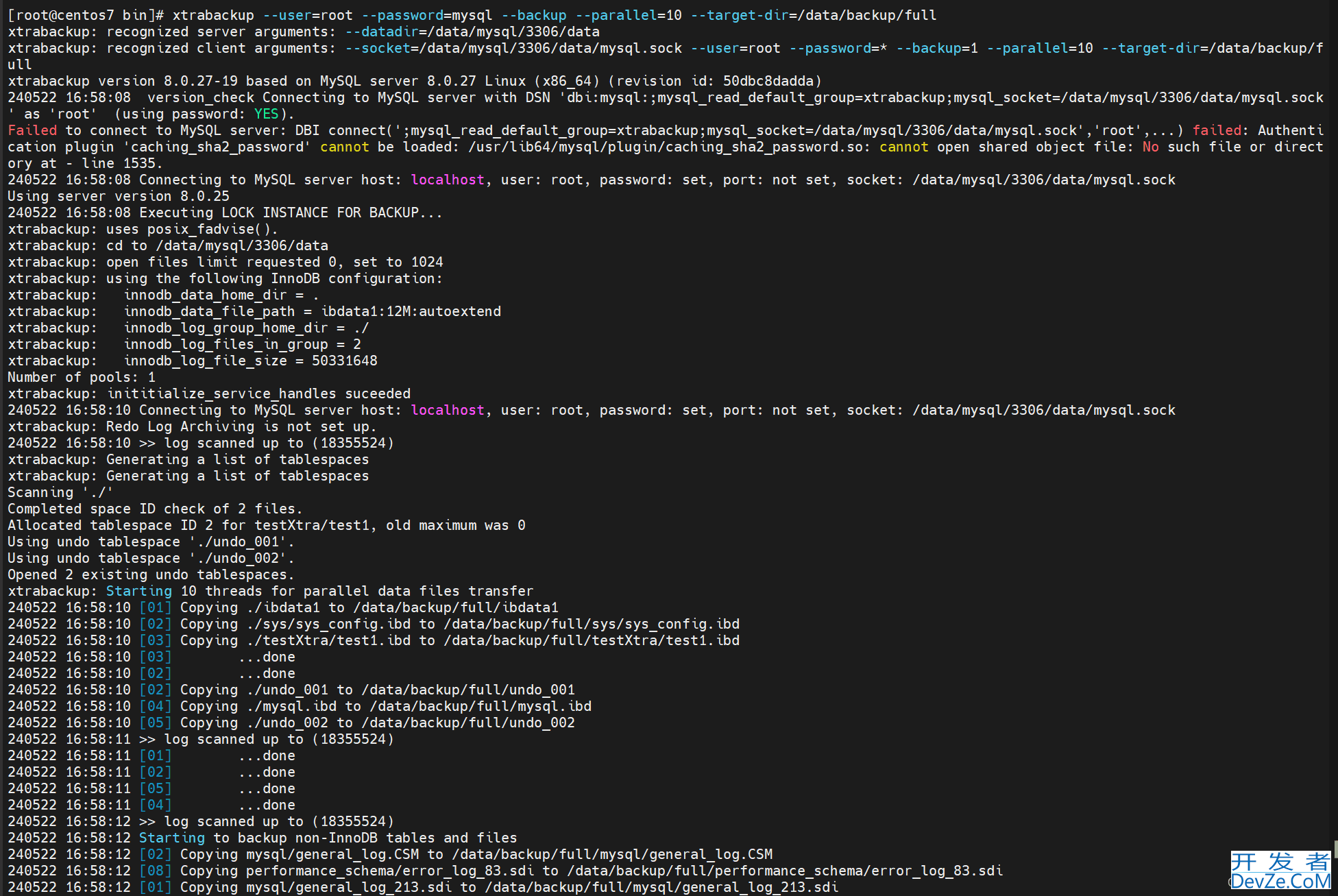Click the magenta 'localhost' in the 16:58:08 line
Screen dimensions: 1338x896
448,180
